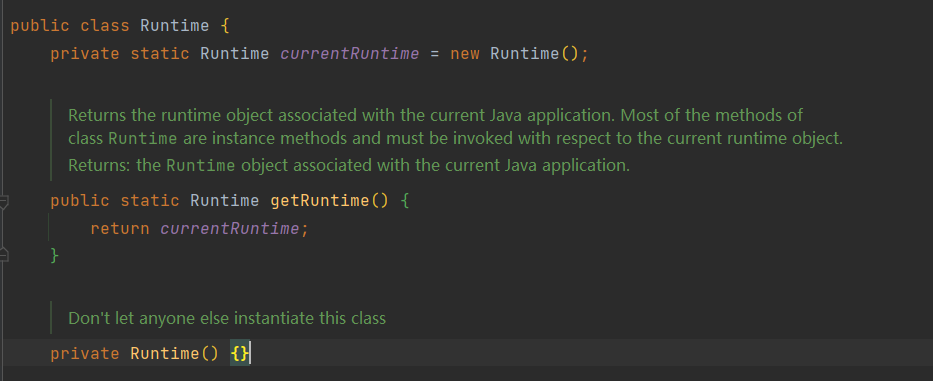Click opening brace after 'class Runtime'
933x381 pixels.
(x=224, y=26)
